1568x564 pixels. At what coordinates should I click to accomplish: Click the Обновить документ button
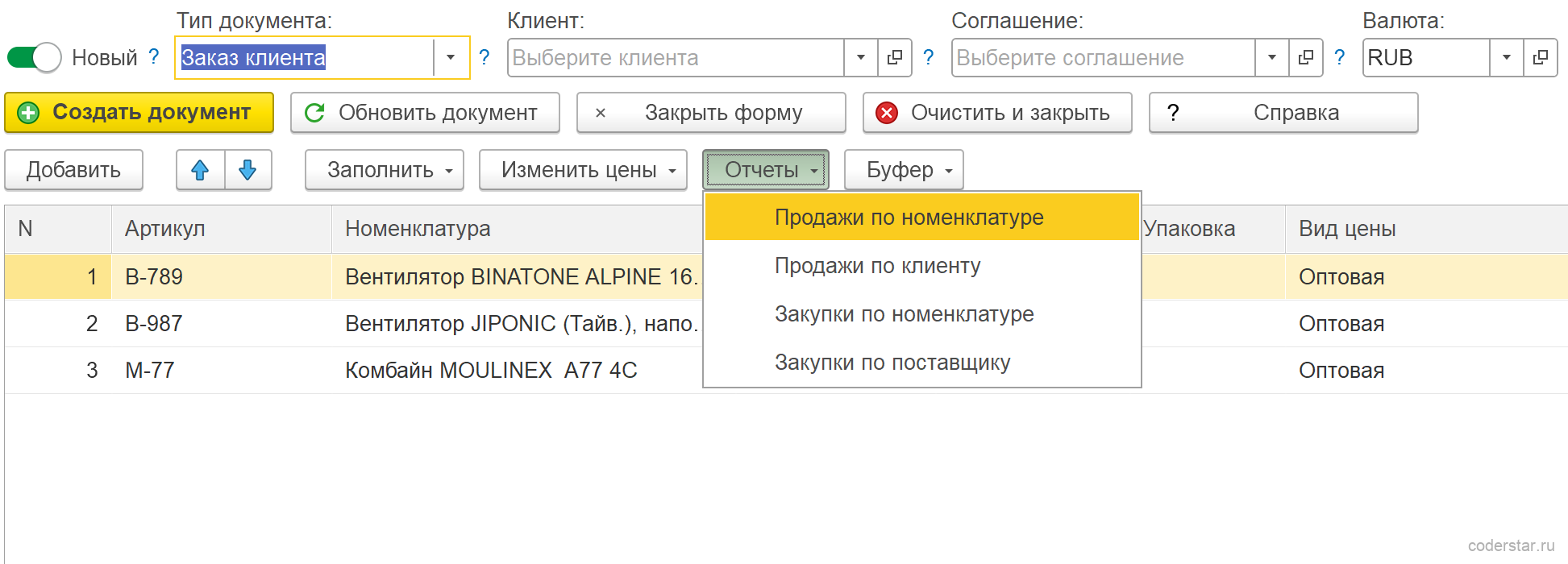pyautogui.click(x=425, y=113)
